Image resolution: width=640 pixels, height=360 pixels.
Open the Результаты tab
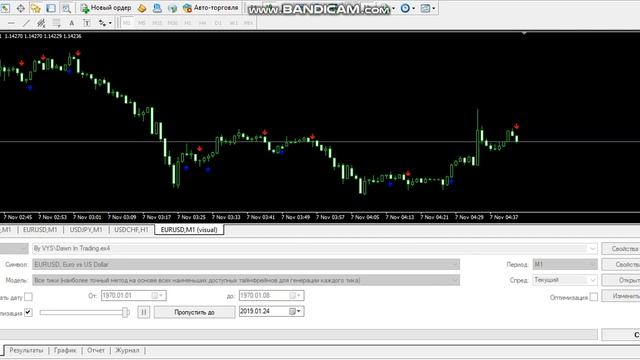click(26, 351)
